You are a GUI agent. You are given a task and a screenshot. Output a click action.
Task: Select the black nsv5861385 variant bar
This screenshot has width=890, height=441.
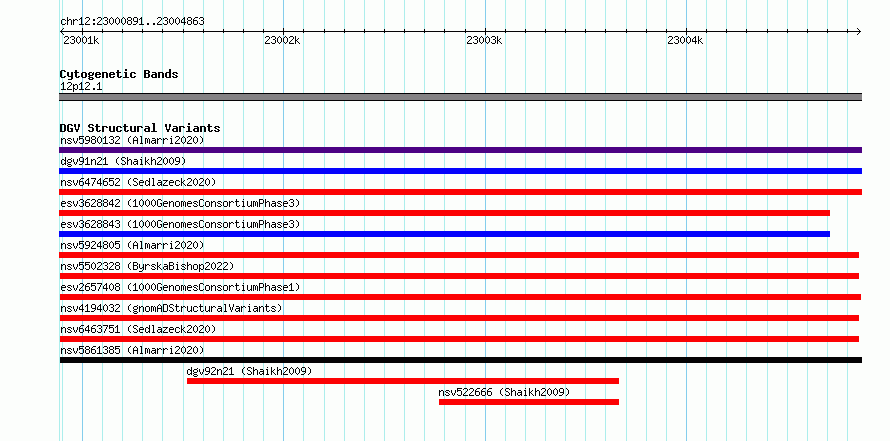[460, 360]
